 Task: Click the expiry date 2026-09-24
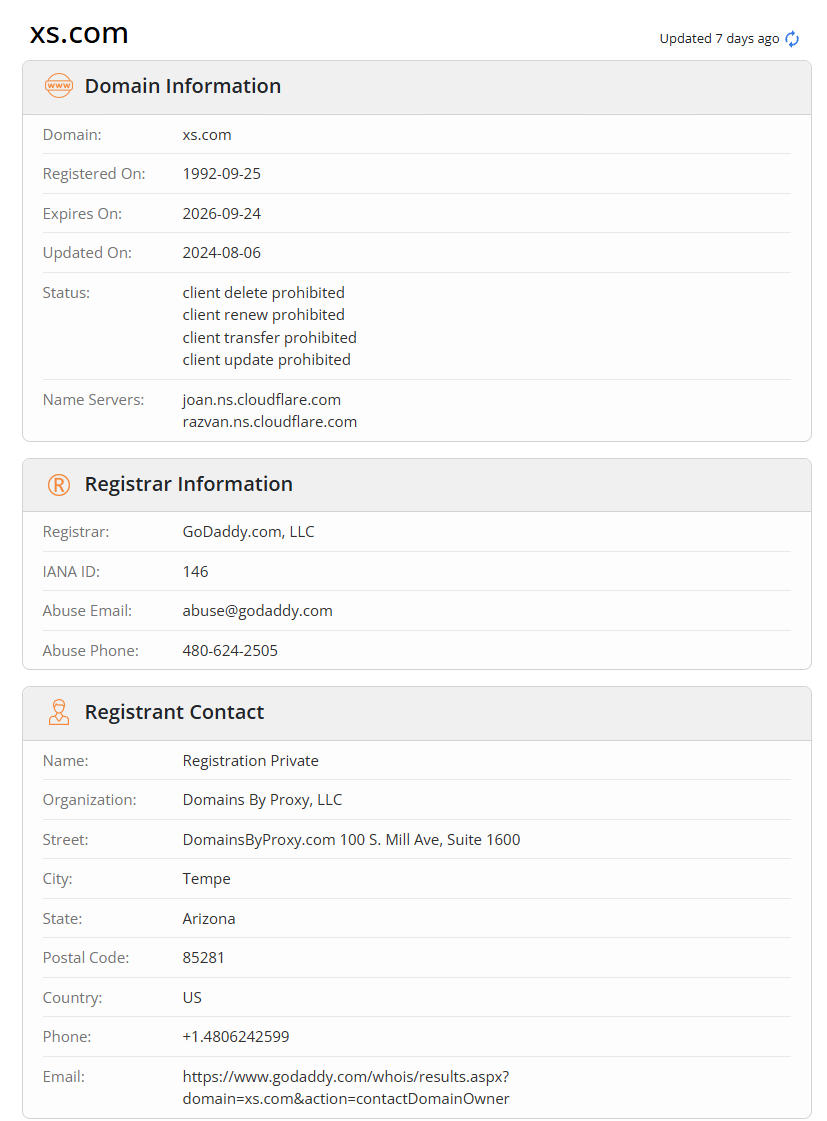coord(221,213)
